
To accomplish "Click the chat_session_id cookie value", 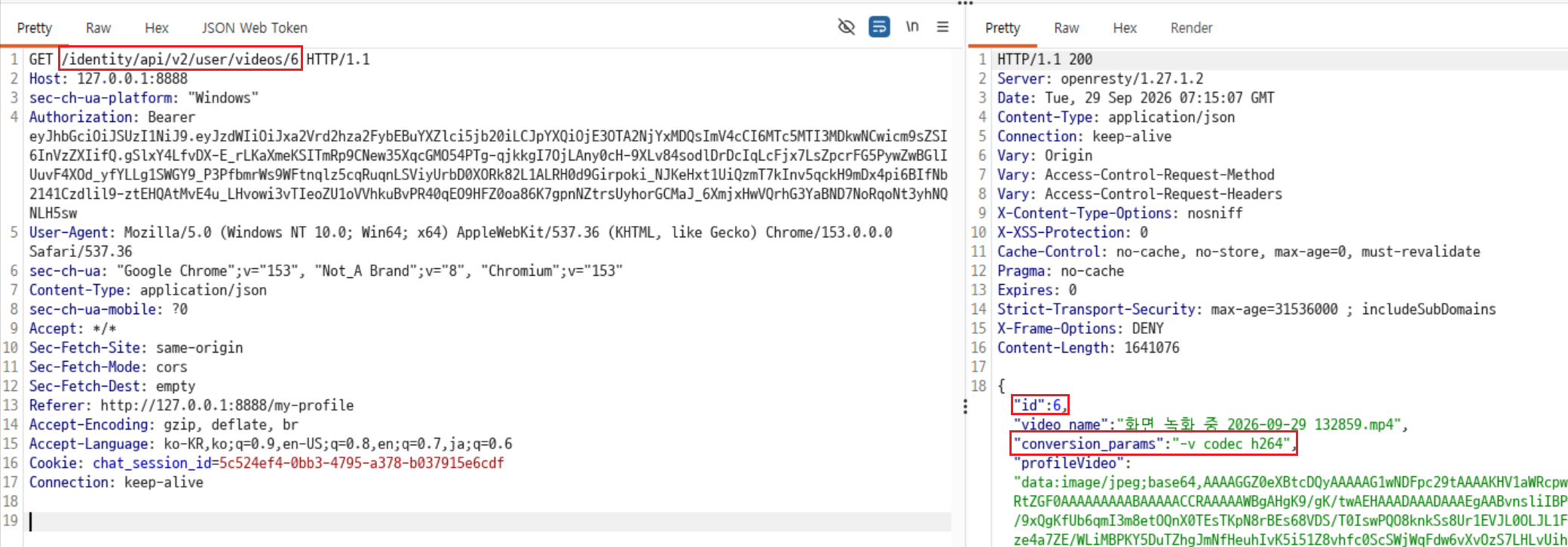I will point(361,463).
